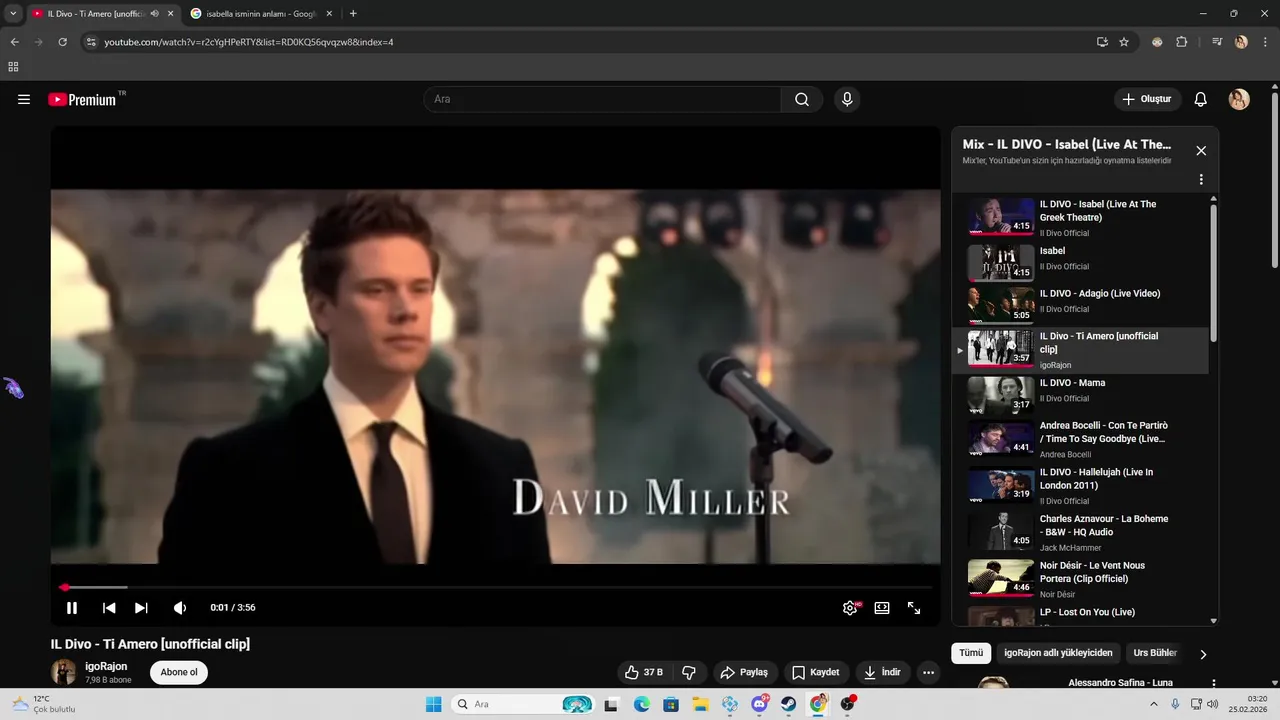This screenshot has height=720, width=1280.
Task: Save video with Kaydet button
Action: (816, 672)
